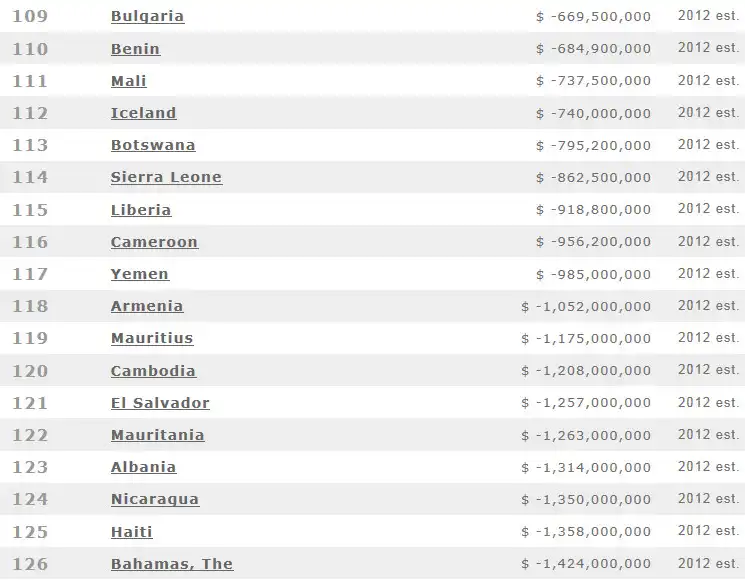This screenshot has height=582, width=745.
Task: Go to the Botswana entry
Action: [153, 145]
